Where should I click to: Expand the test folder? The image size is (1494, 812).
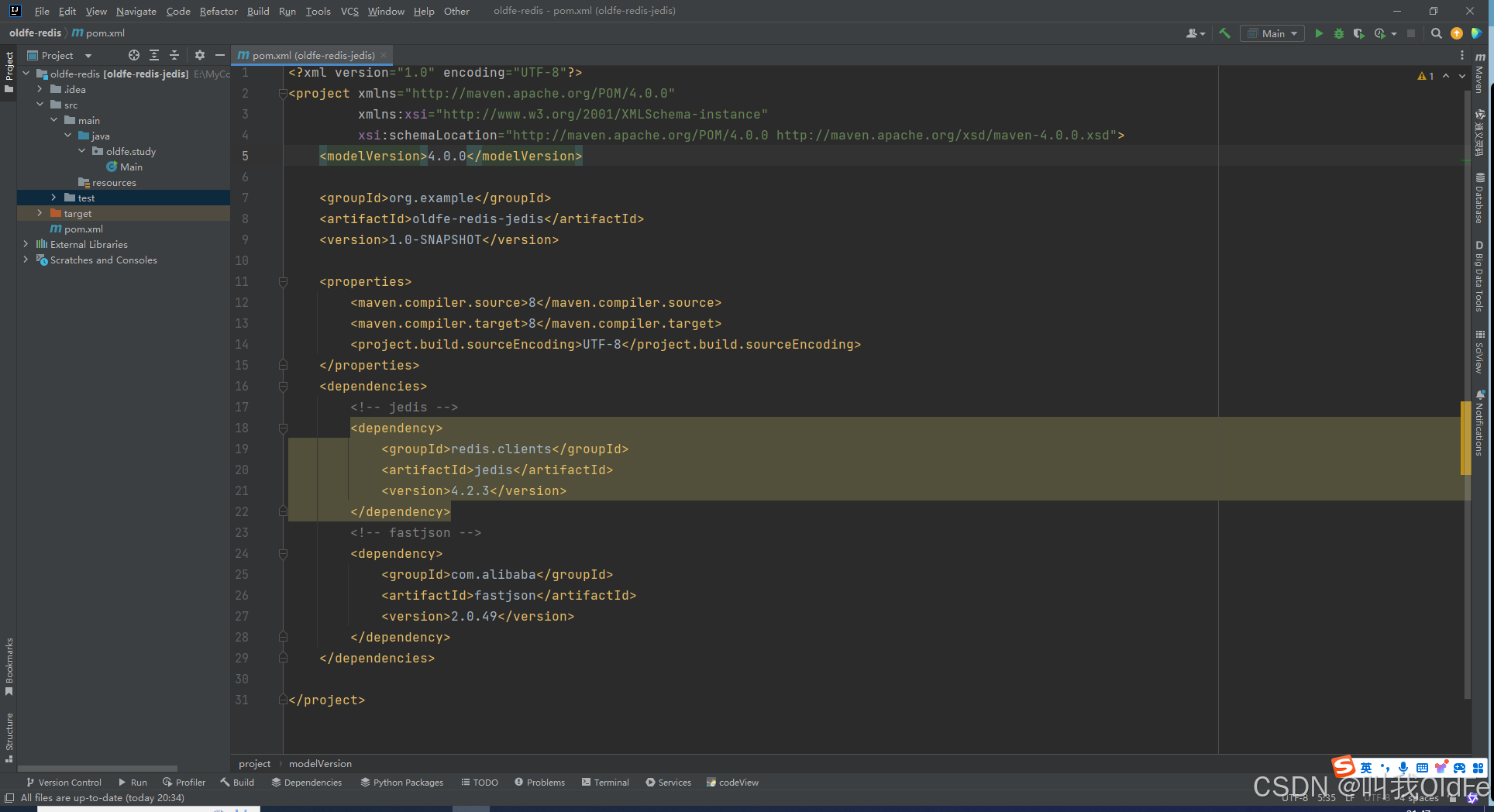54,198
